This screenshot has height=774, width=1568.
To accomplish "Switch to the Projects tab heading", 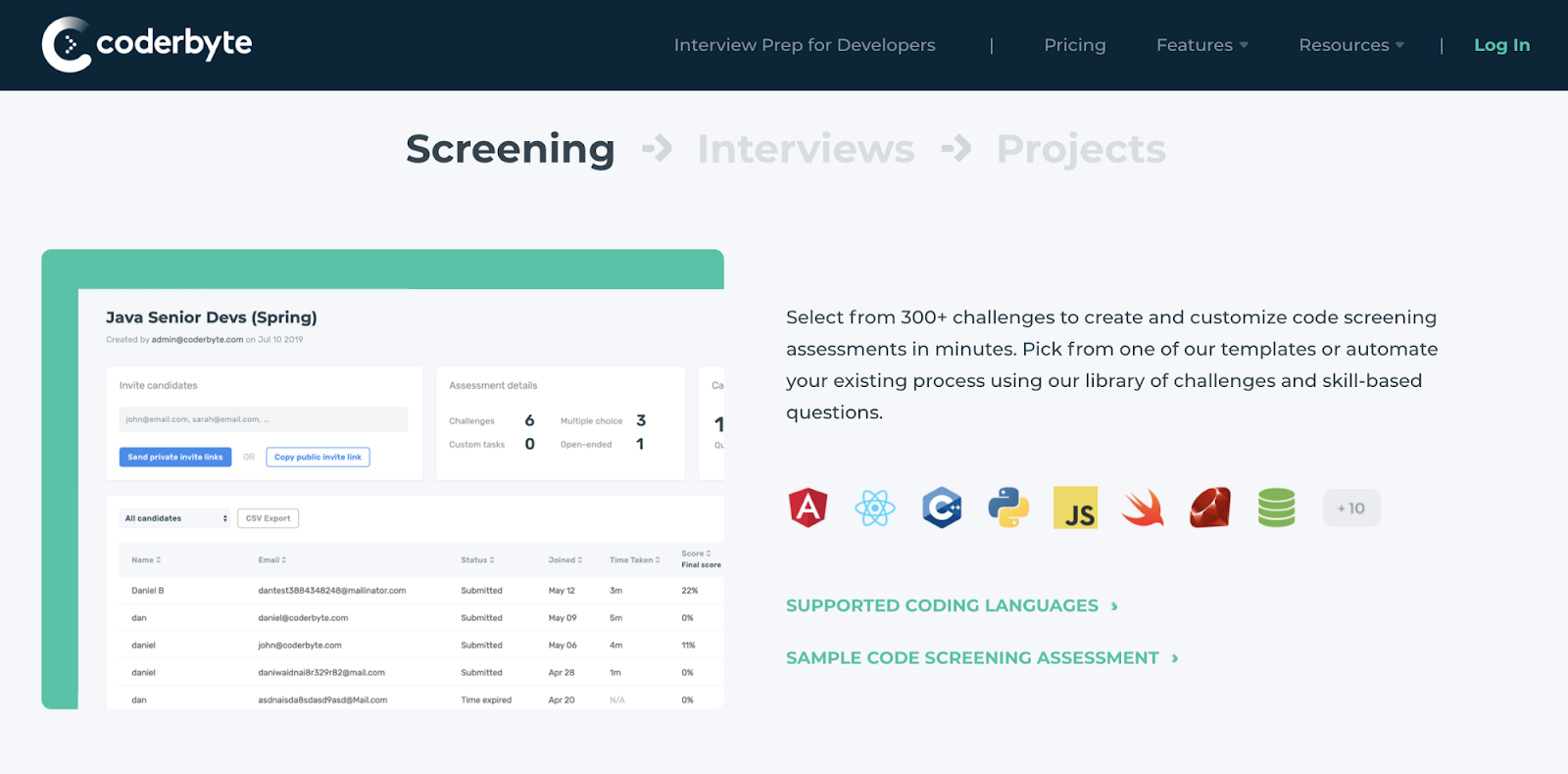I will pyautogui.click(x=1081, y=149).
